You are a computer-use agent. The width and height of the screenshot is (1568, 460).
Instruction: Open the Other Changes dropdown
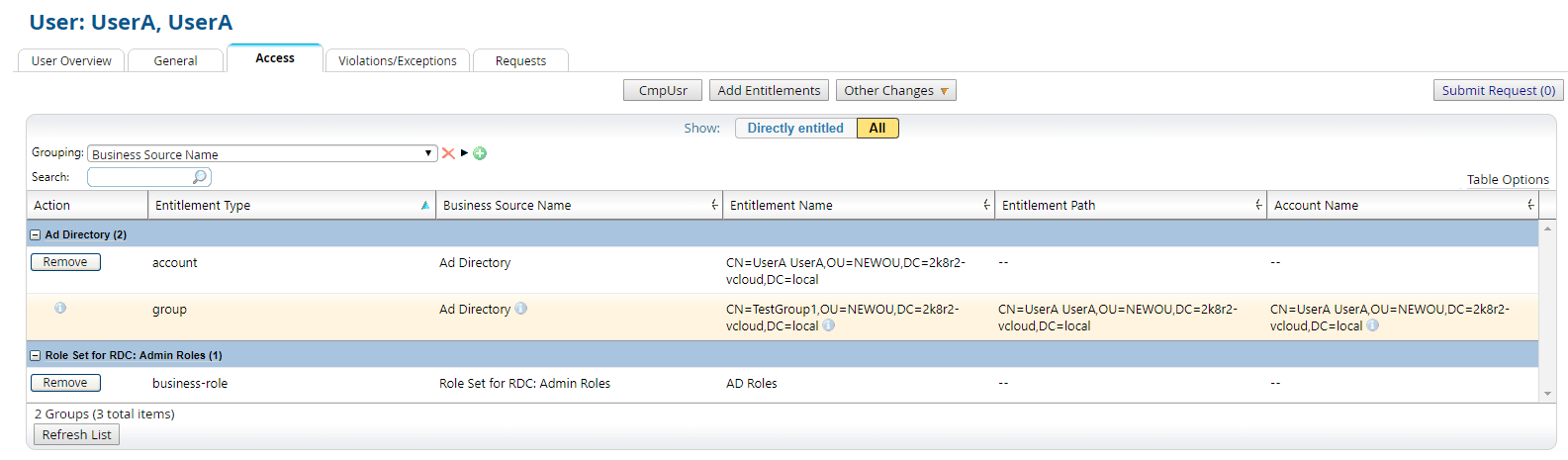coord(895,91)
